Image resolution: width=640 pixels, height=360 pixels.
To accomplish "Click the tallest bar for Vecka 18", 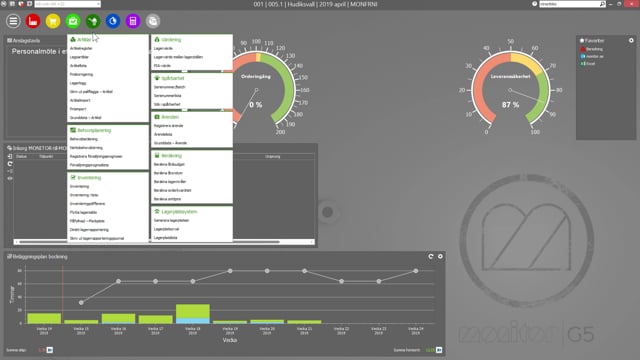I will tap(193, 313).
